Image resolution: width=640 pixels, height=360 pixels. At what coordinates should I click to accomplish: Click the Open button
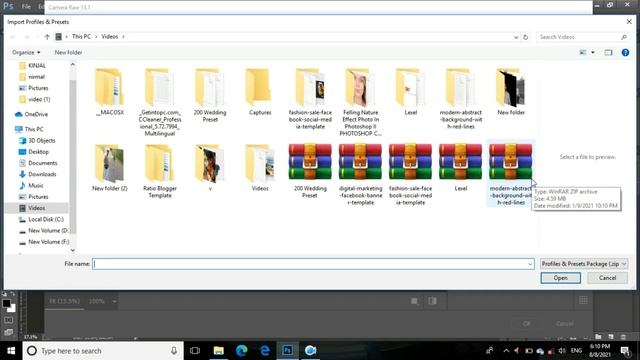pyautogui.click(x=560, y=278)
